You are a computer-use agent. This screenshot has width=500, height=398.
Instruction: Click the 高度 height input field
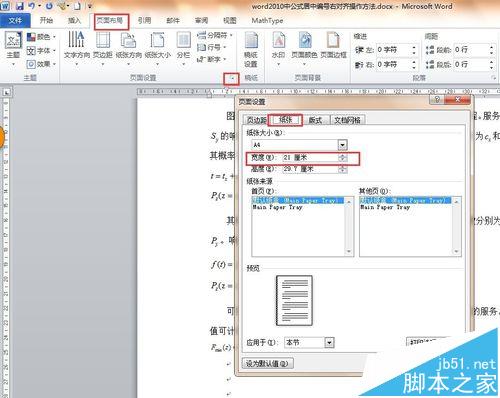[310, 169]
